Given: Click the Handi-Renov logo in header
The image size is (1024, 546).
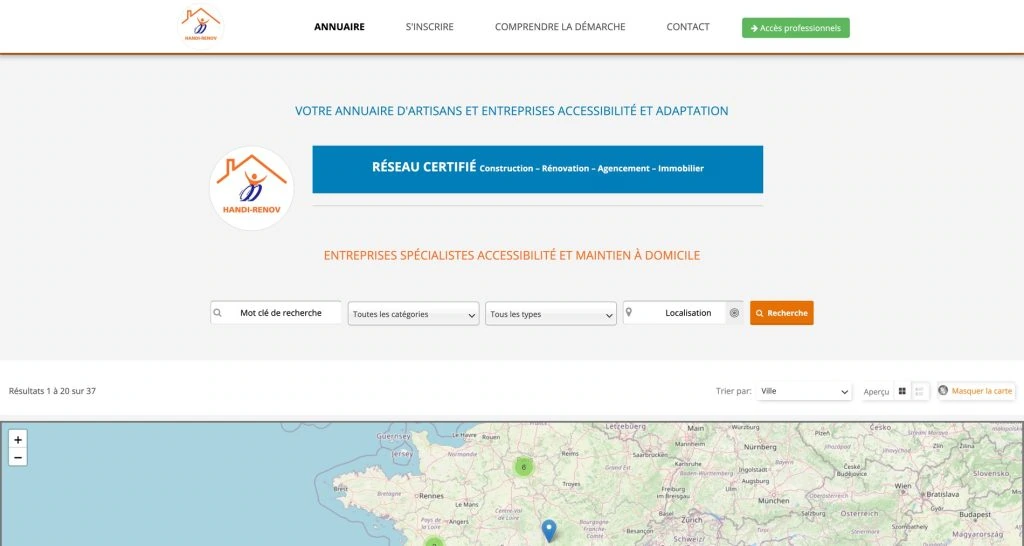Looking at the screenshot, I should point(200,25).
